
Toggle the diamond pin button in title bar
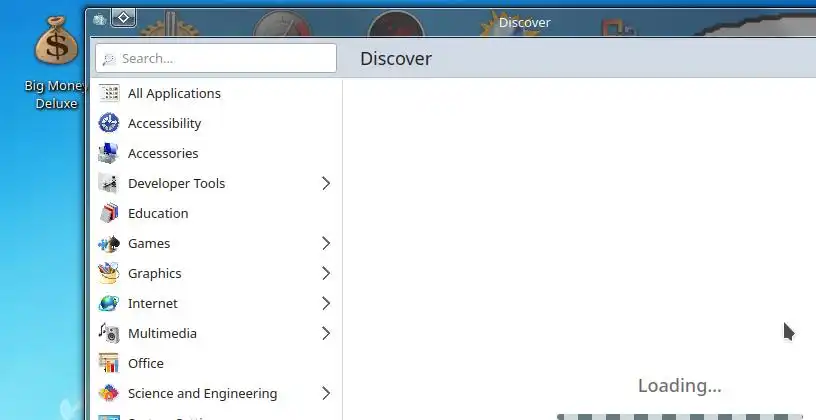[x=124, y=18]
